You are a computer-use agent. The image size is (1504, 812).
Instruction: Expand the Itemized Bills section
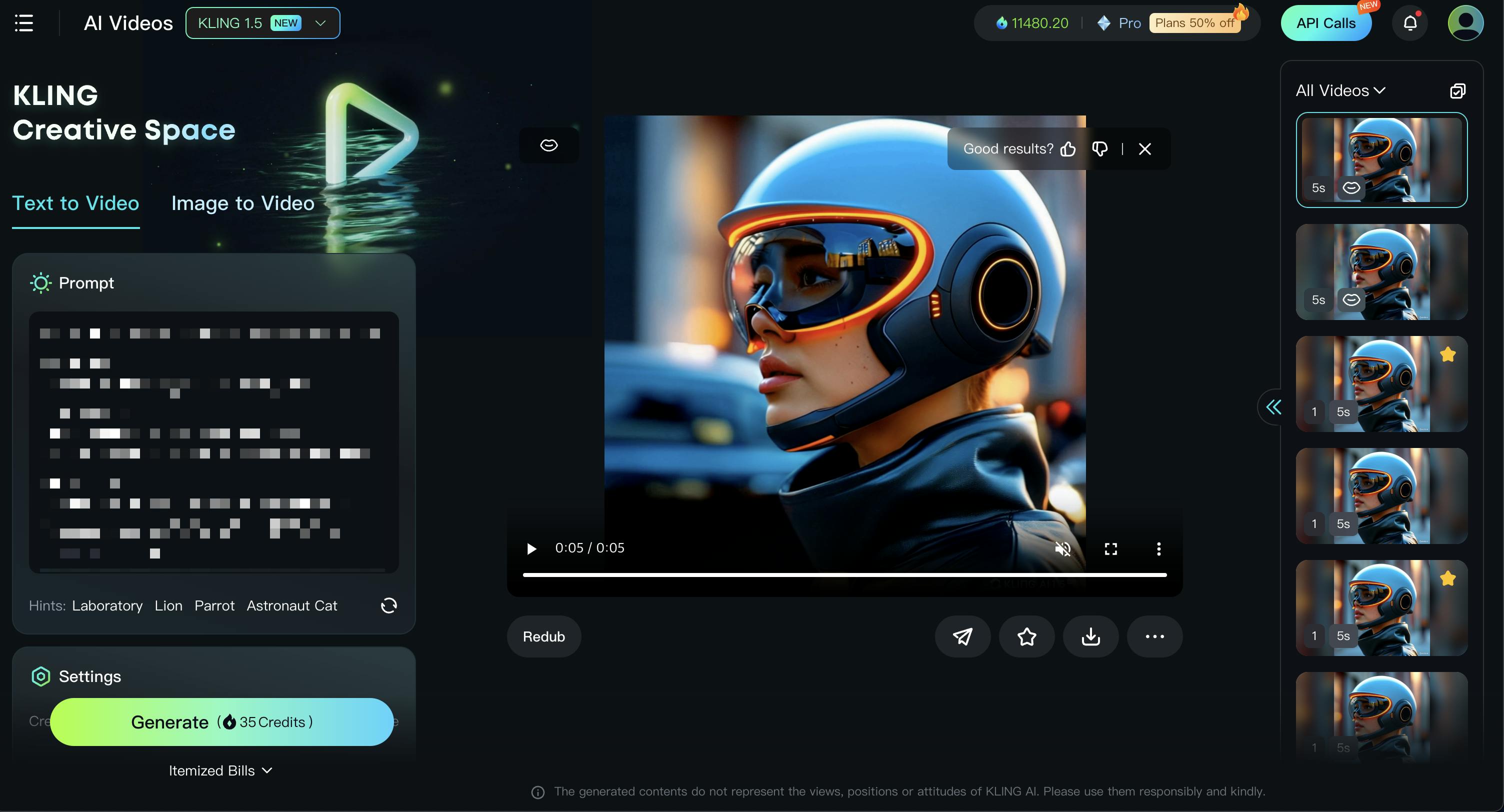220,770
